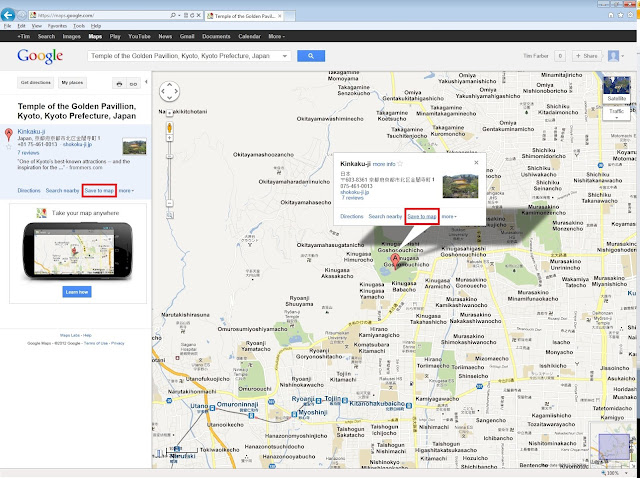The image size is (640, 478).
Task: Open the info bubble 'more' dropdown
Action: pyautogui.click(x=449, y=216)
